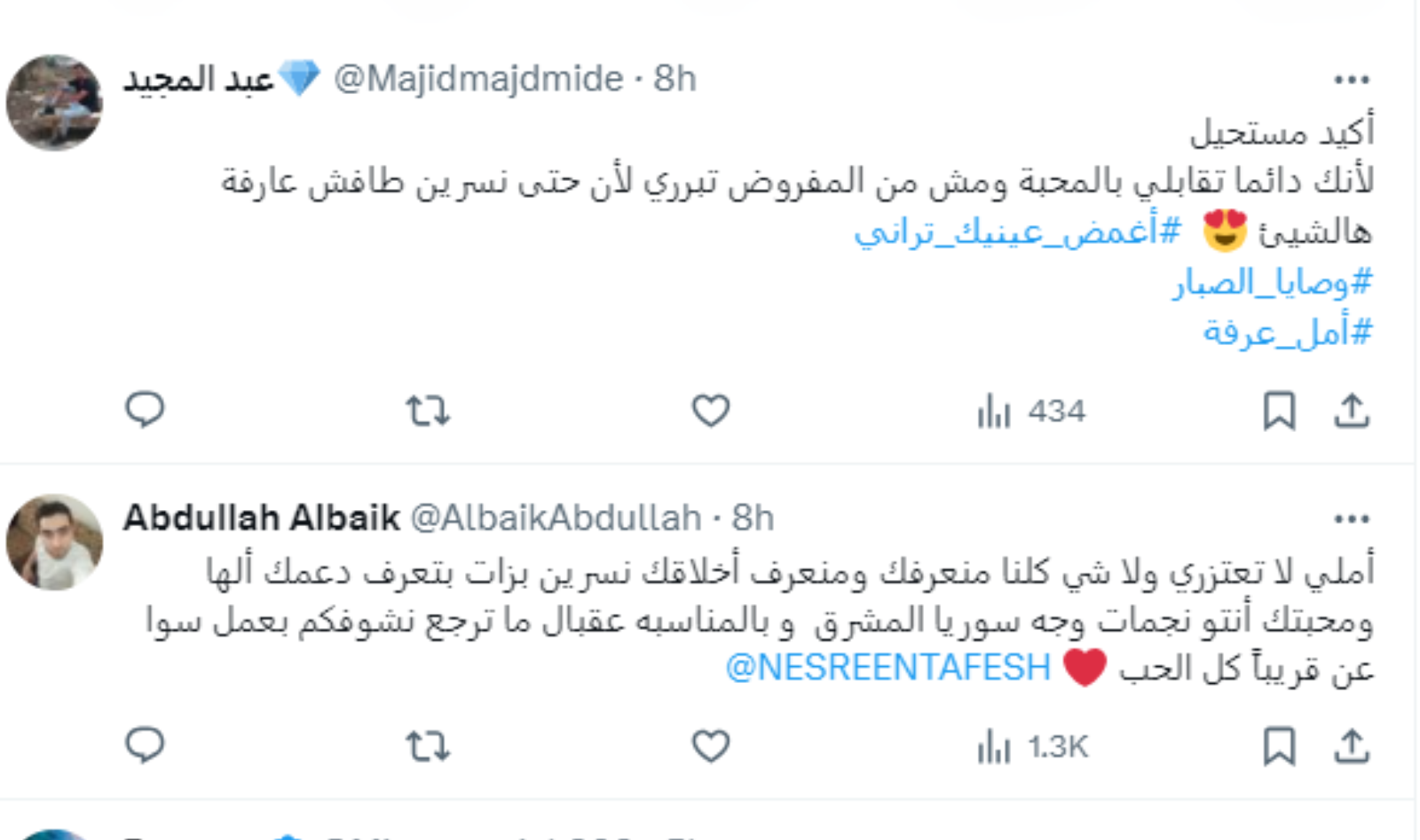Screen dimensions: 1420x840
Task: Like Abdullah Albaik's tweet
Action: pos(711,746)
